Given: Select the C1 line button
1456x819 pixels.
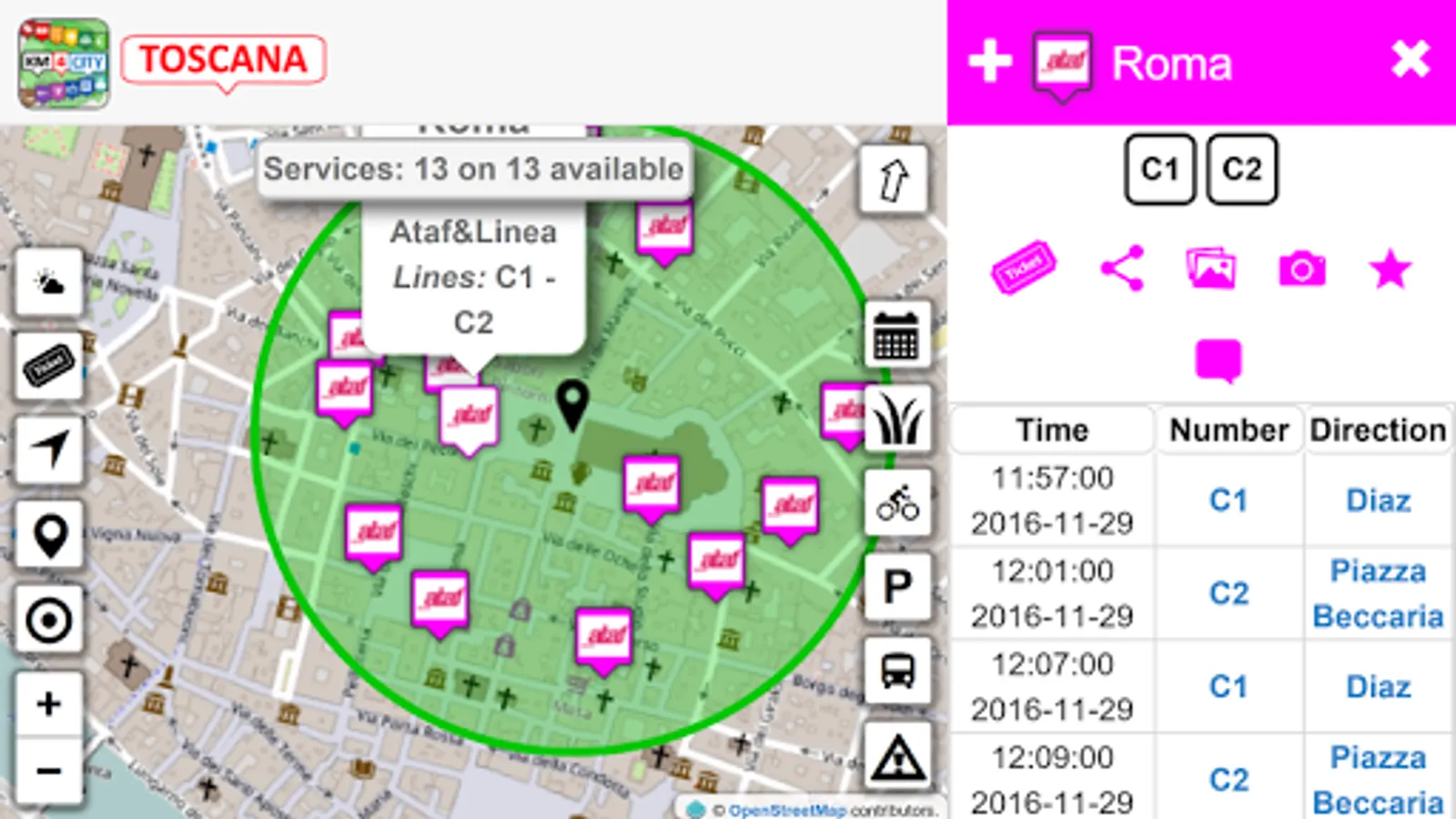Looking at the screenshot, I should 1160,169.
